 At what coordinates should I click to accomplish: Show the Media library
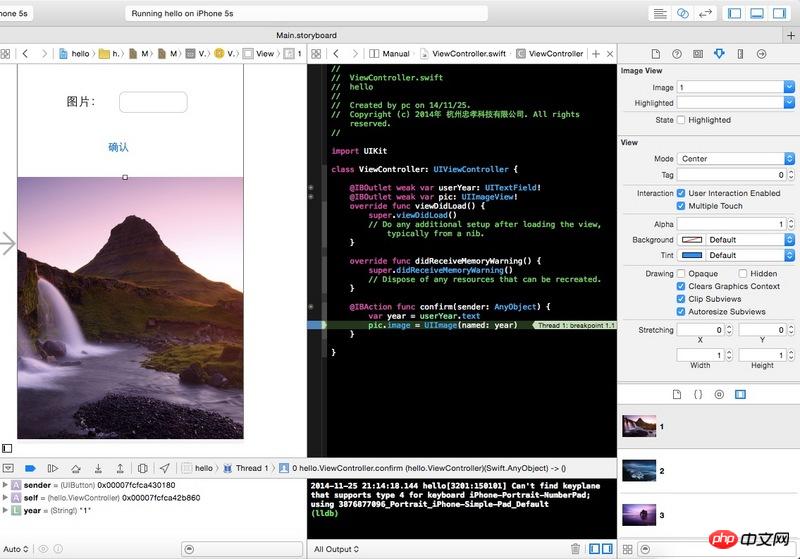740,394
